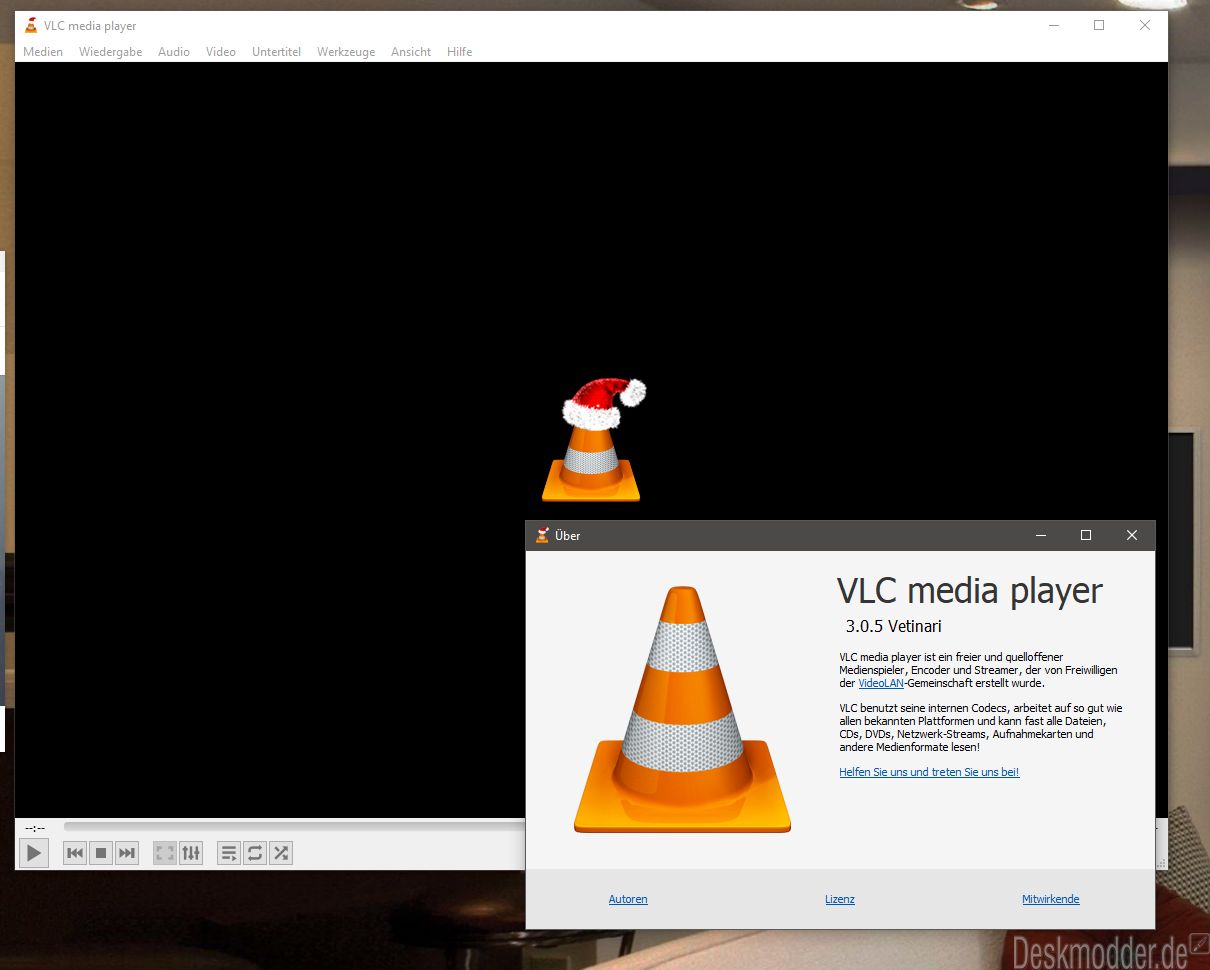
Task: Open the Ansicht menu
Action: coord(411,52)
